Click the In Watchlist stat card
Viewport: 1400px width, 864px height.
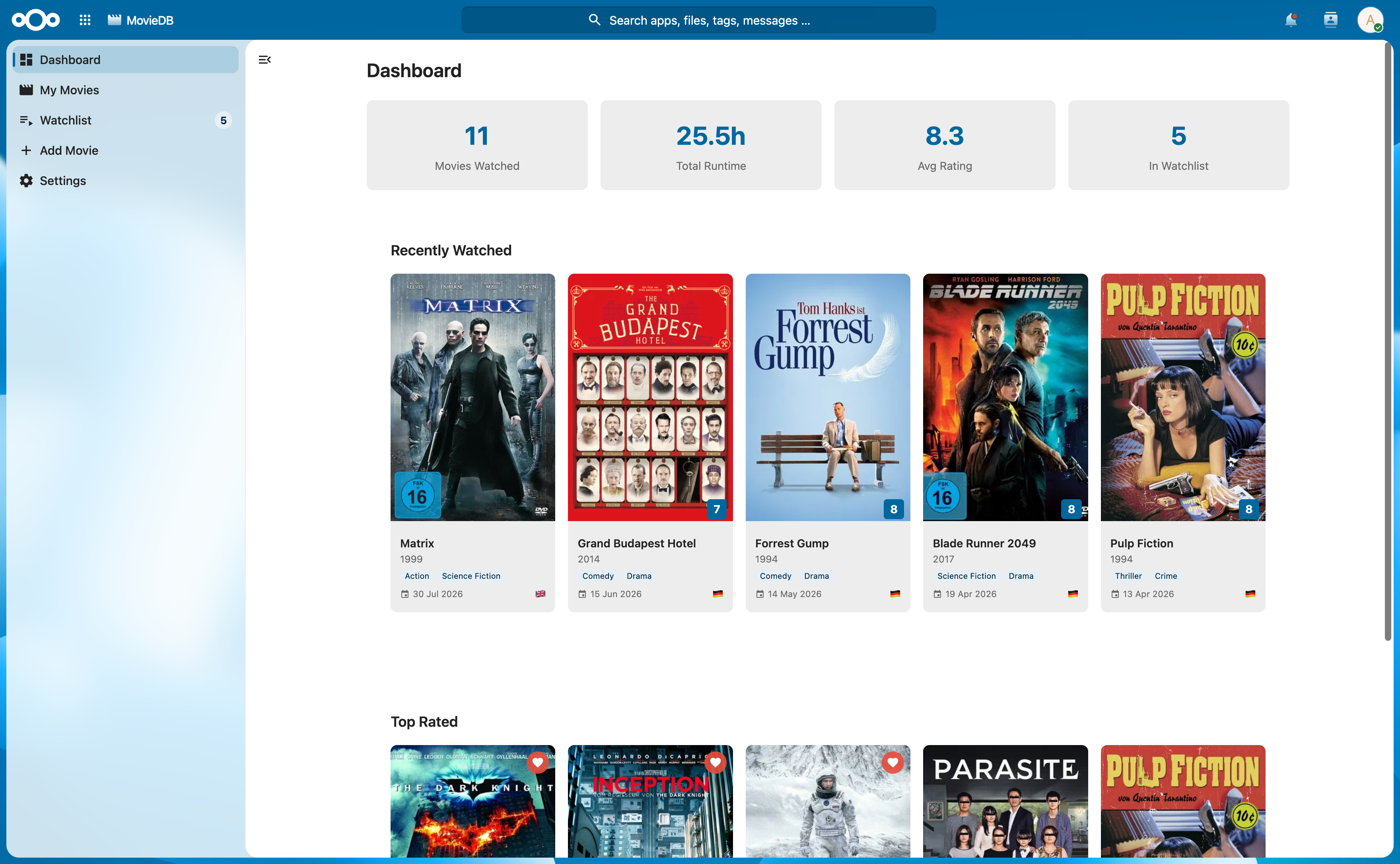point(1178,145)
